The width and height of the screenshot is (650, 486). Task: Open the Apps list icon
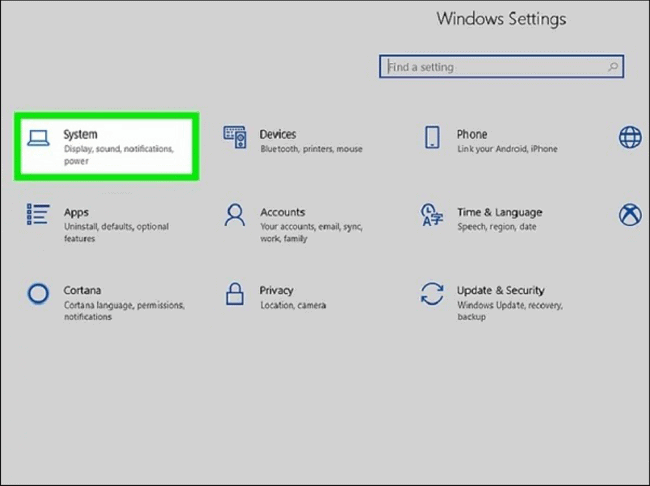(38, 214)
